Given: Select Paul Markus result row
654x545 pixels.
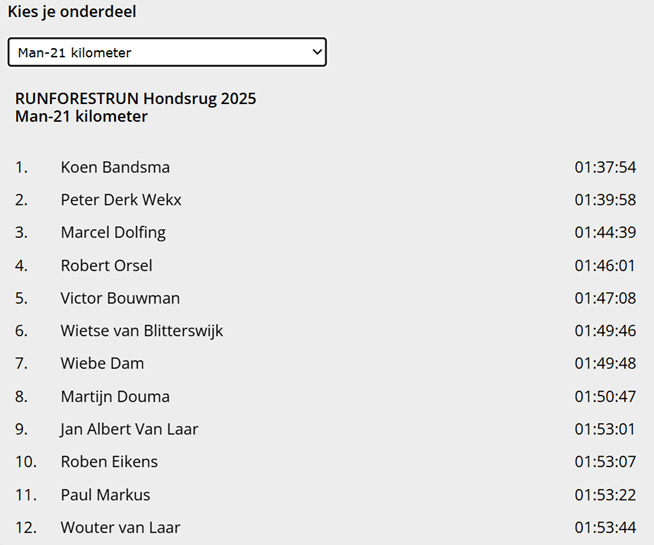Looking at the screenshot, I should [x=106, y=495].
